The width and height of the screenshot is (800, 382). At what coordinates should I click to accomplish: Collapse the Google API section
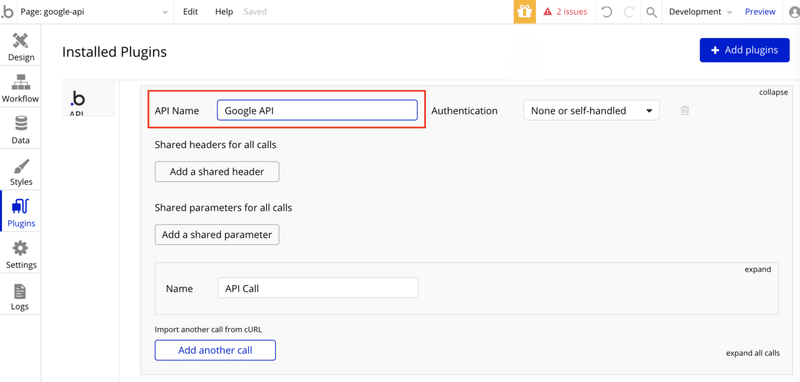pos(773,92)
